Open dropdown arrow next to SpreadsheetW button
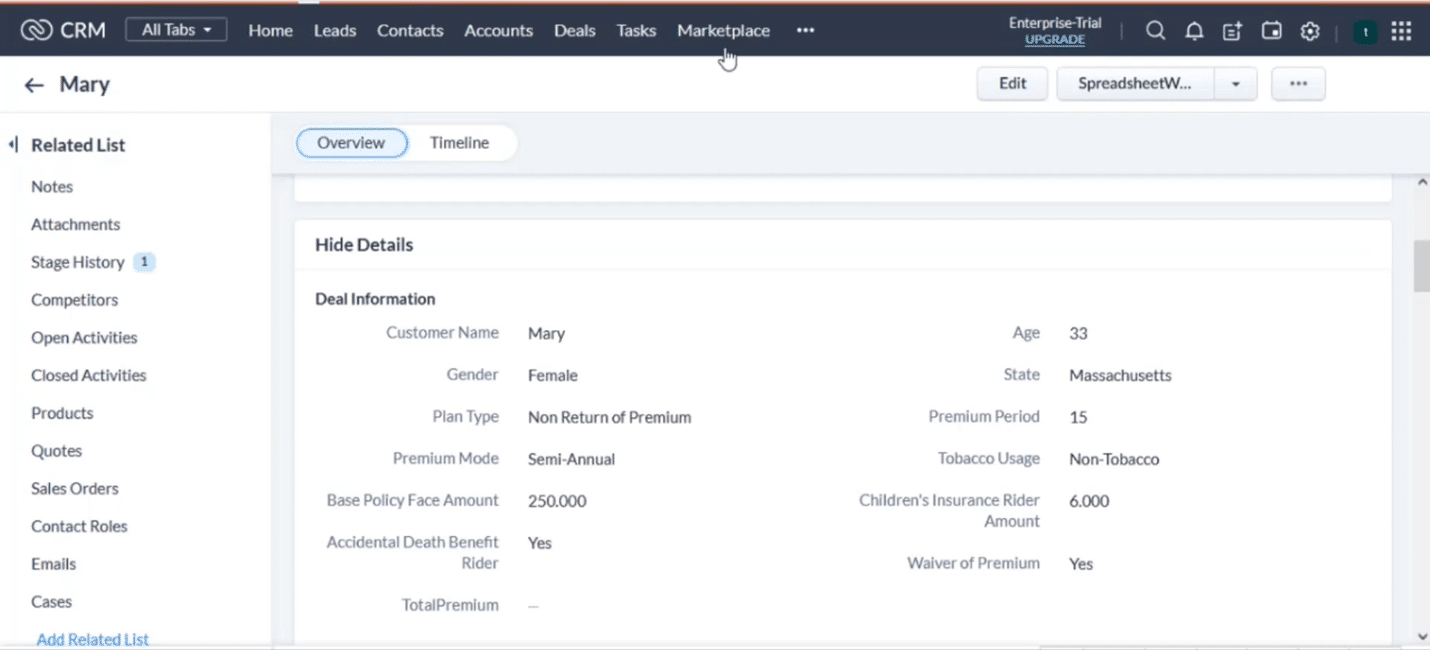Screen dimensions: 1430x650 click(x=1236, y=85)
